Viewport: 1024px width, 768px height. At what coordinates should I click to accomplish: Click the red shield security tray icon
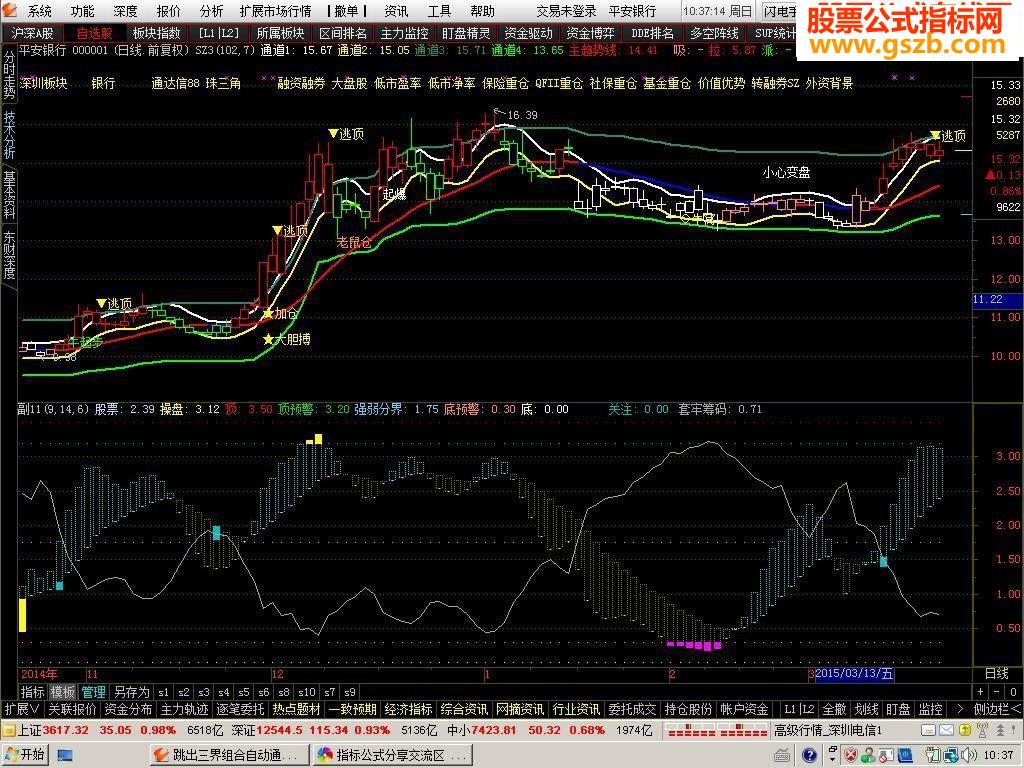point(851,756)
